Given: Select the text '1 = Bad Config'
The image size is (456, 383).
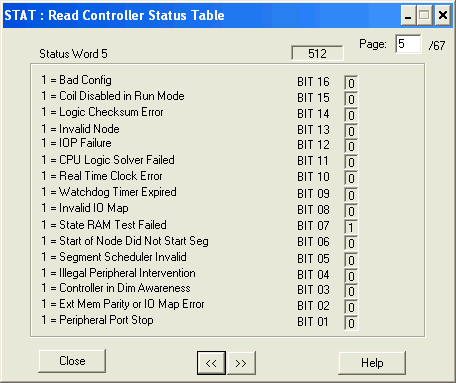Looking at the screenshot, I should 77,80.
